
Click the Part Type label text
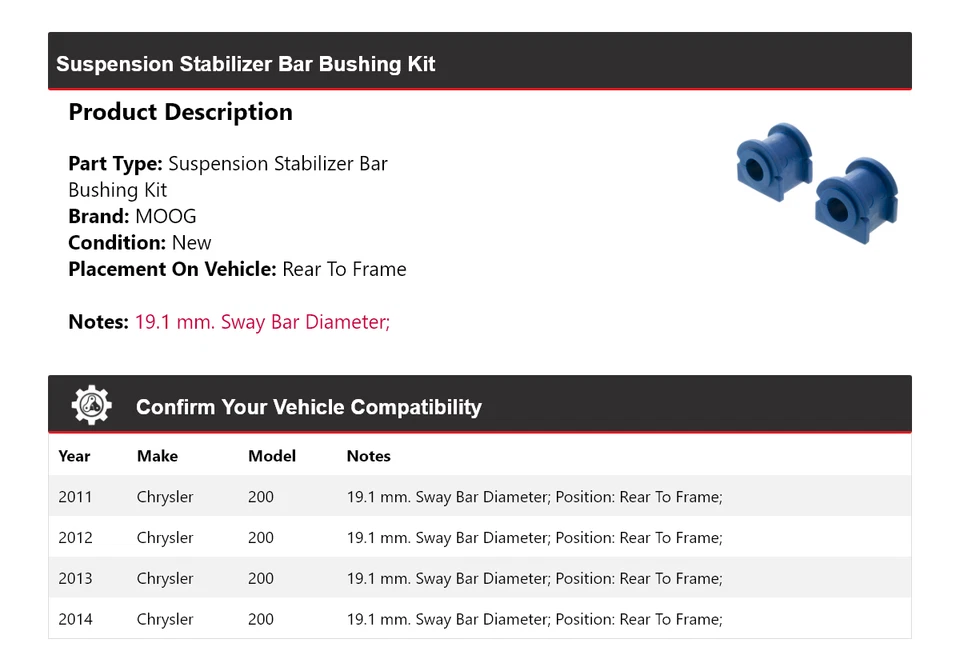coord(115,164)
